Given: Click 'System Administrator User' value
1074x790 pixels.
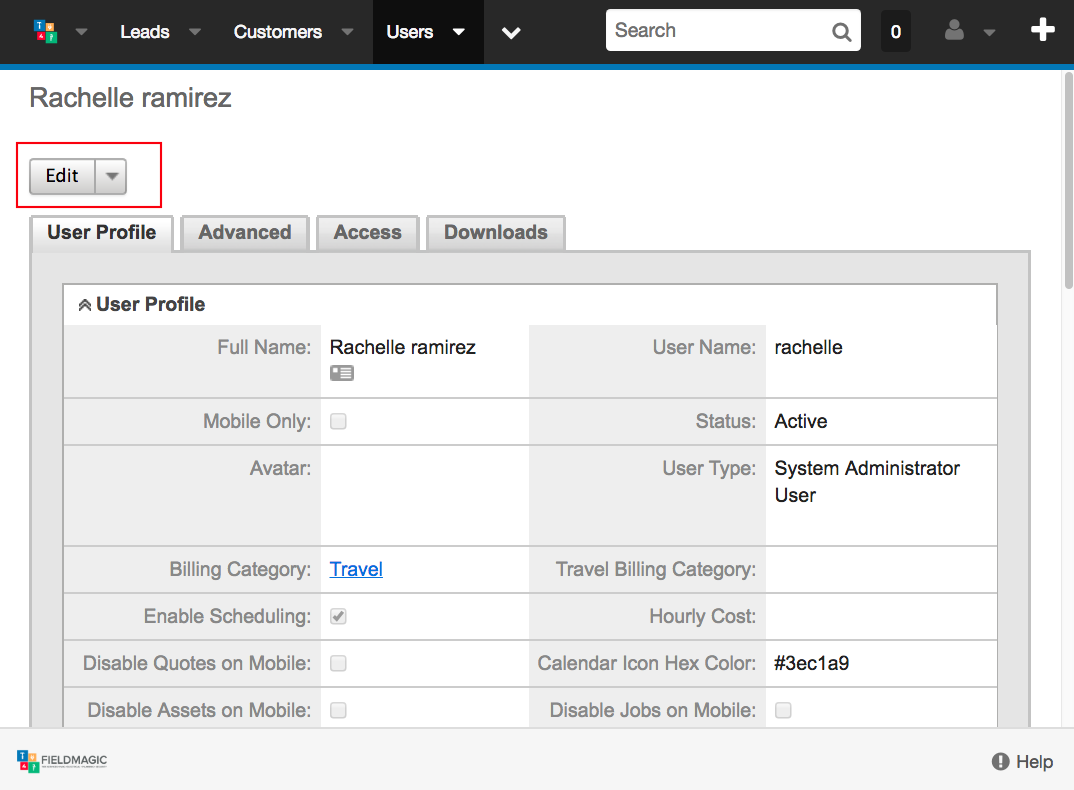Looking at the screenshot, I should pos(867,482).
